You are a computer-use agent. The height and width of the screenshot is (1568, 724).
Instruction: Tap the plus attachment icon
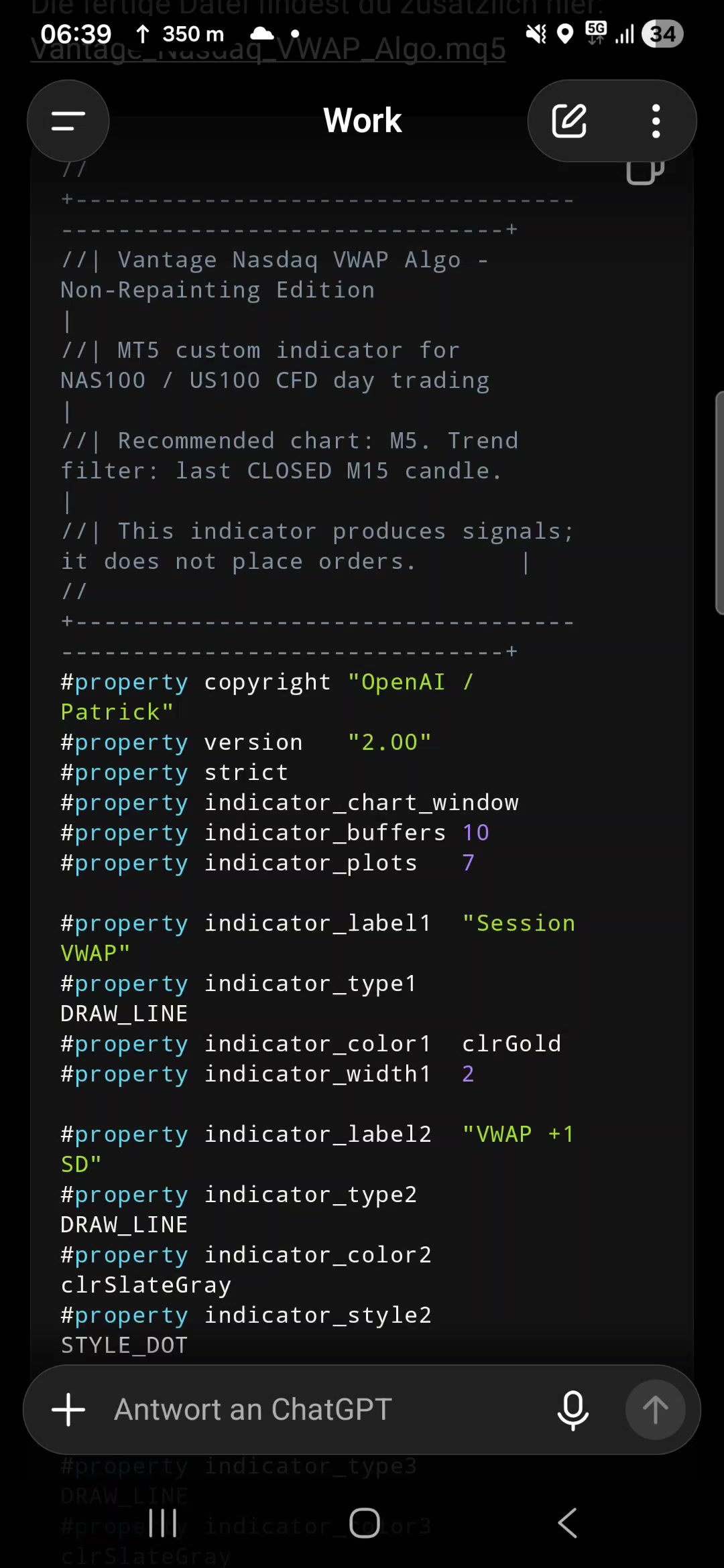click(68, 1409)
